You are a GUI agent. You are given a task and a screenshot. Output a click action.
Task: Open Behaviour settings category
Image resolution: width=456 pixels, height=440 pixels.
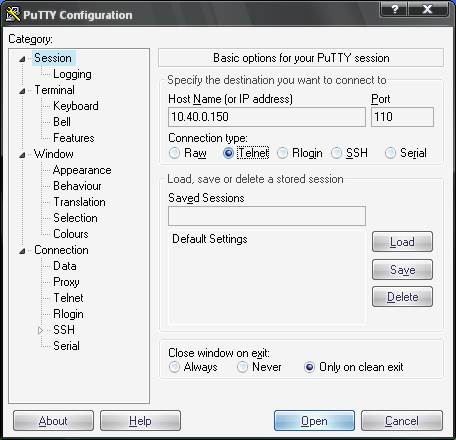click(x=77, y=186)
